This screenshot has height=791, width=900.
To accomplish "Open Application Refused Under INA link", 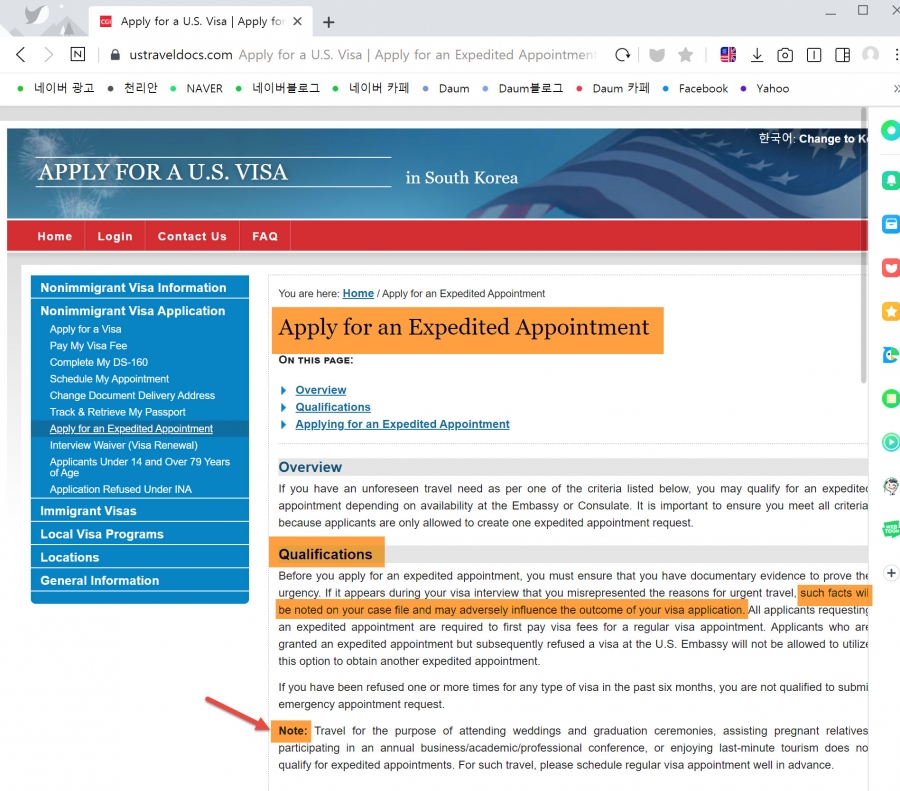I will (121, 489).
